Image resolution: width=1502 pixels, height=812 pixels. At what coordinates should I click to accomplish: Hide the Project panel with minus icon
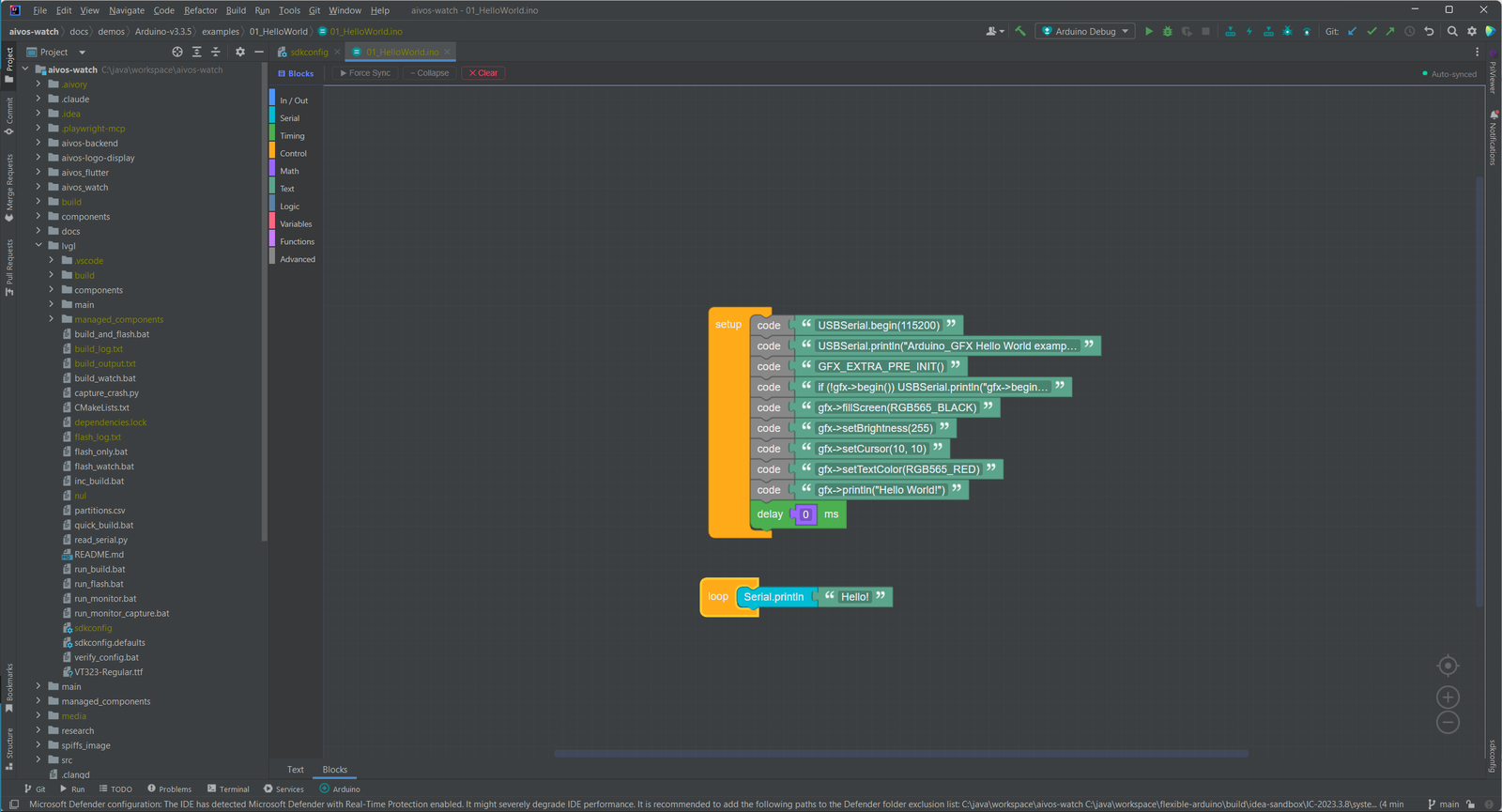click(x=259, y=52)
